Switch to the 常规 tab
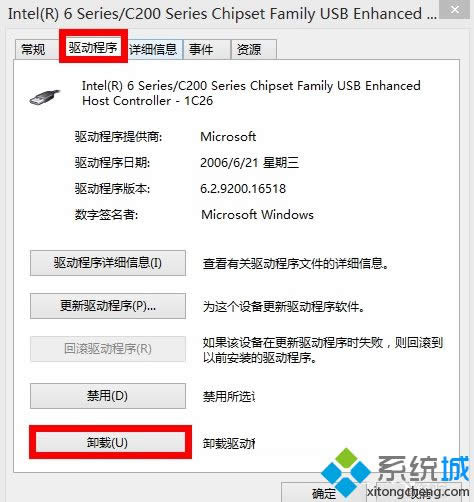The width and height of the screenshot is (474, 502). point(33,50)
